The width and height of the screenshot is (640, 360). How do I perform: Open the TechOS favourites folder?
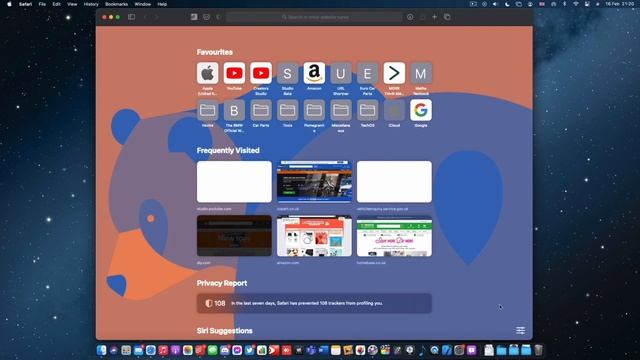pos(367,110)
